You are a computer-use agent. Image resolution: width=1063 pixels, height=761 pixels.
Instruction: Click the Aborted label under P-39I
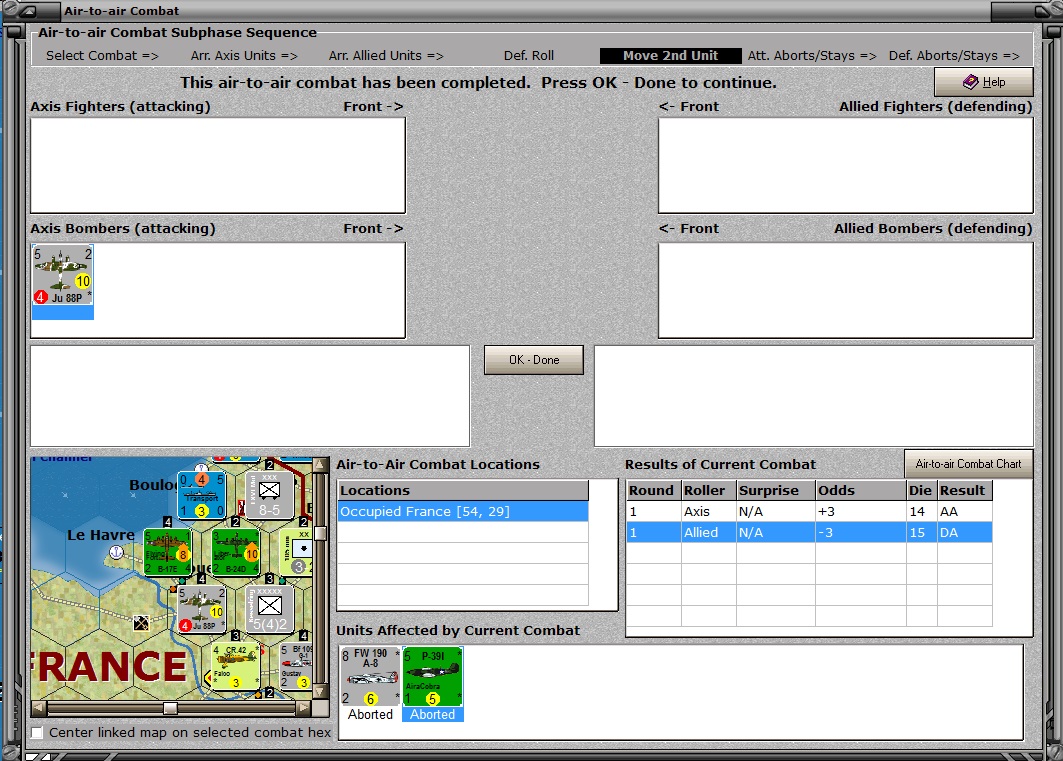433,714
